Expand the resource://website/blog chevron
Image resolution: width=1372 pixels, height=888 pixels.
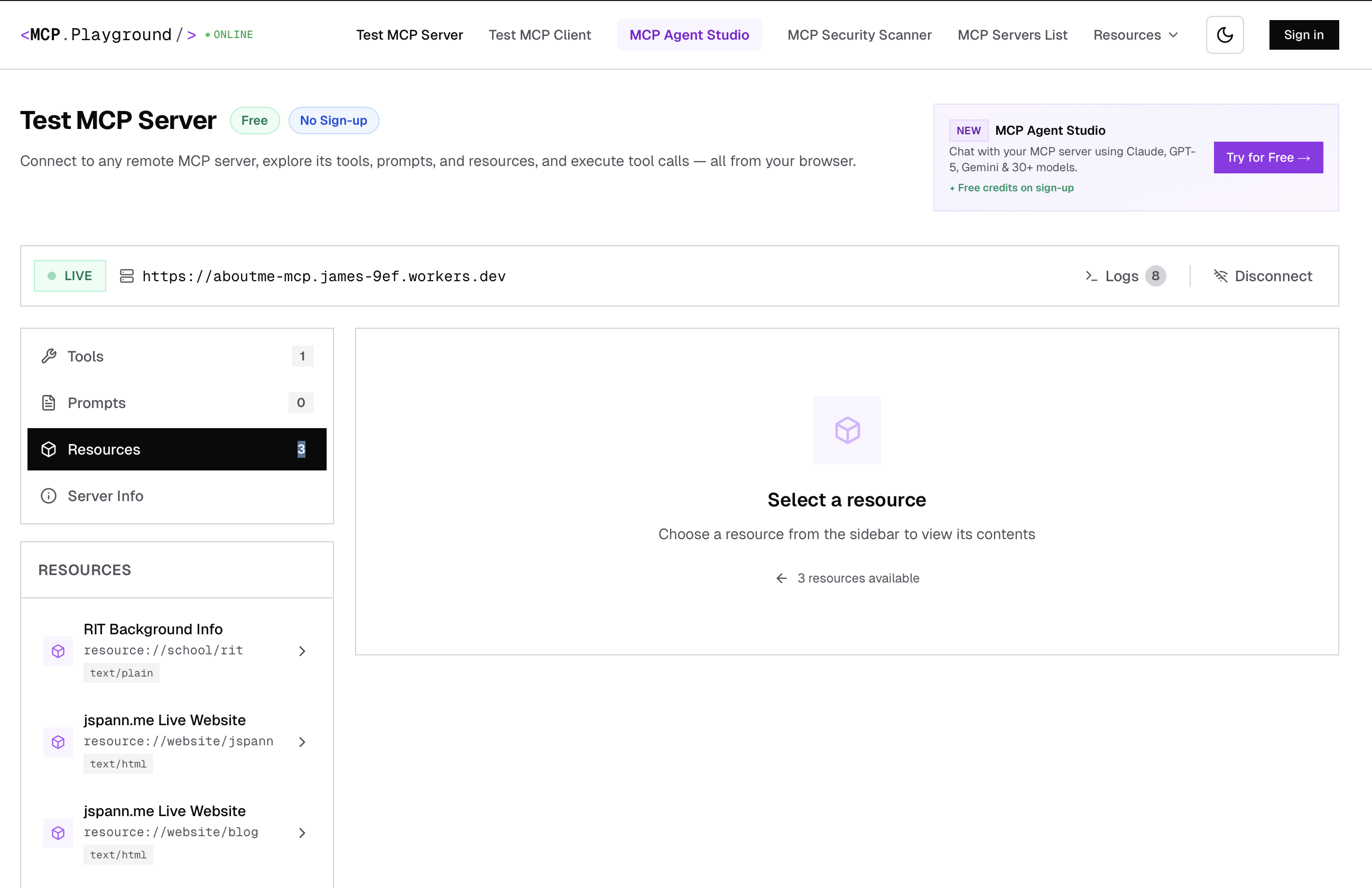(x=302, y=832)
